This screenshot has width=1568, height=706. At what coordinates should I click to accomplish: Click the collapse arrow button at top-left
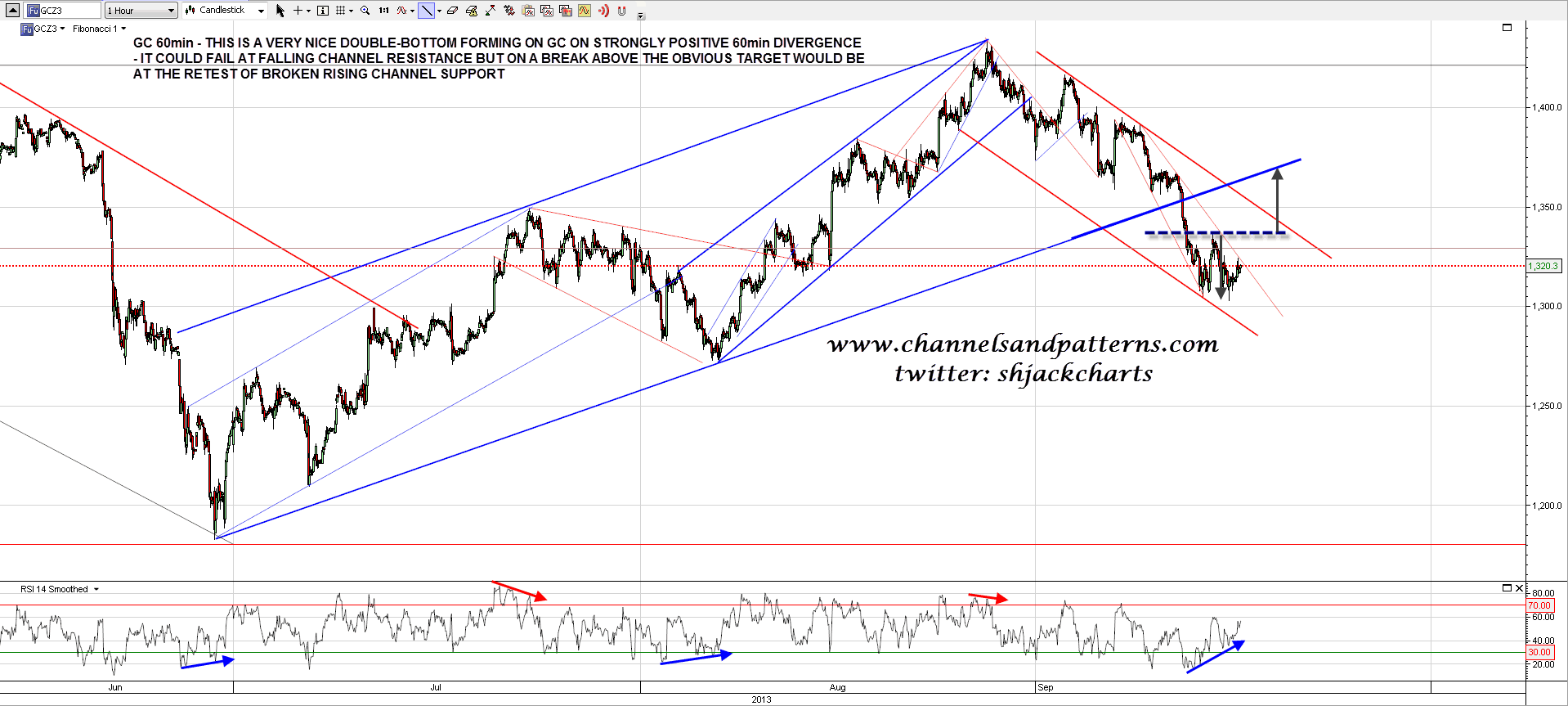12,11
